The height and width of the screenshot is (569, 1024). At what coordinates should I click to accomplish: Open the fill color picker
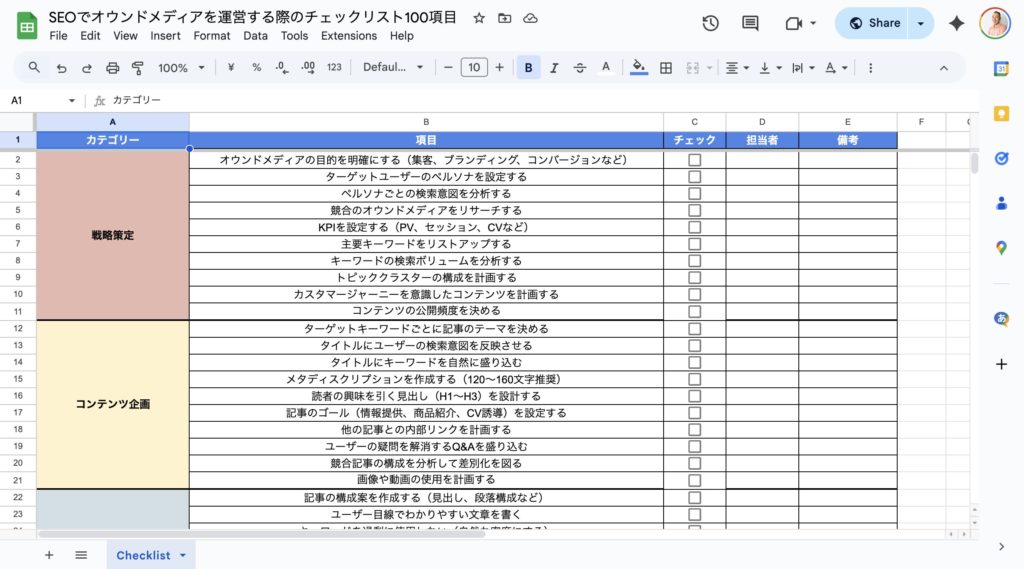pyautogui.click(x=639, y=68)
